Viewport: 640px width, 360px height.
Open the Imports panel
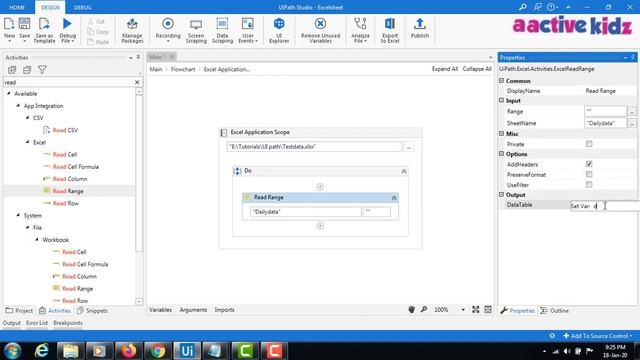[x=224, y=310]
